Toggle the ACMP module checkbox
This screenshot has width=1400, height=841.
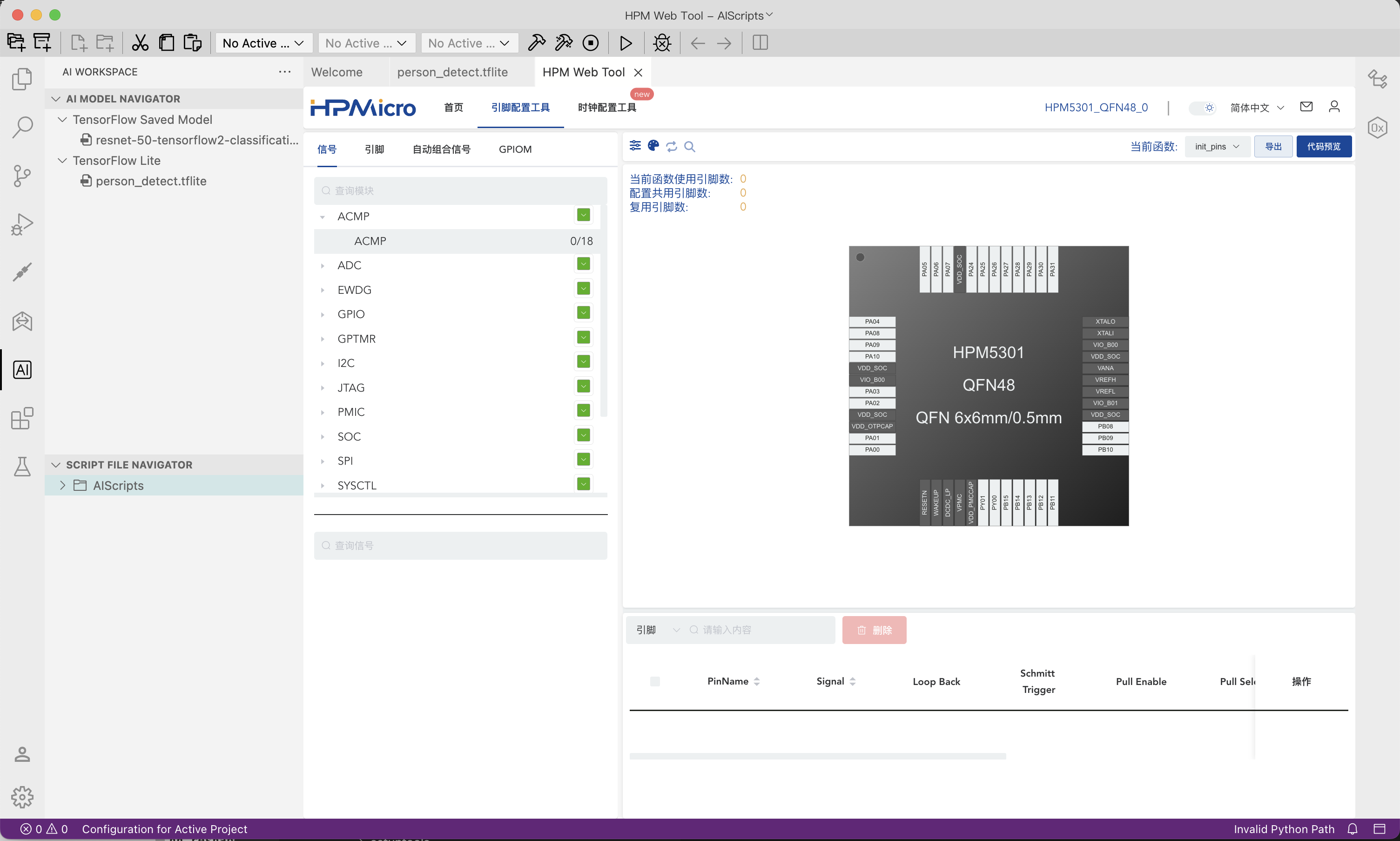point(583,215)
